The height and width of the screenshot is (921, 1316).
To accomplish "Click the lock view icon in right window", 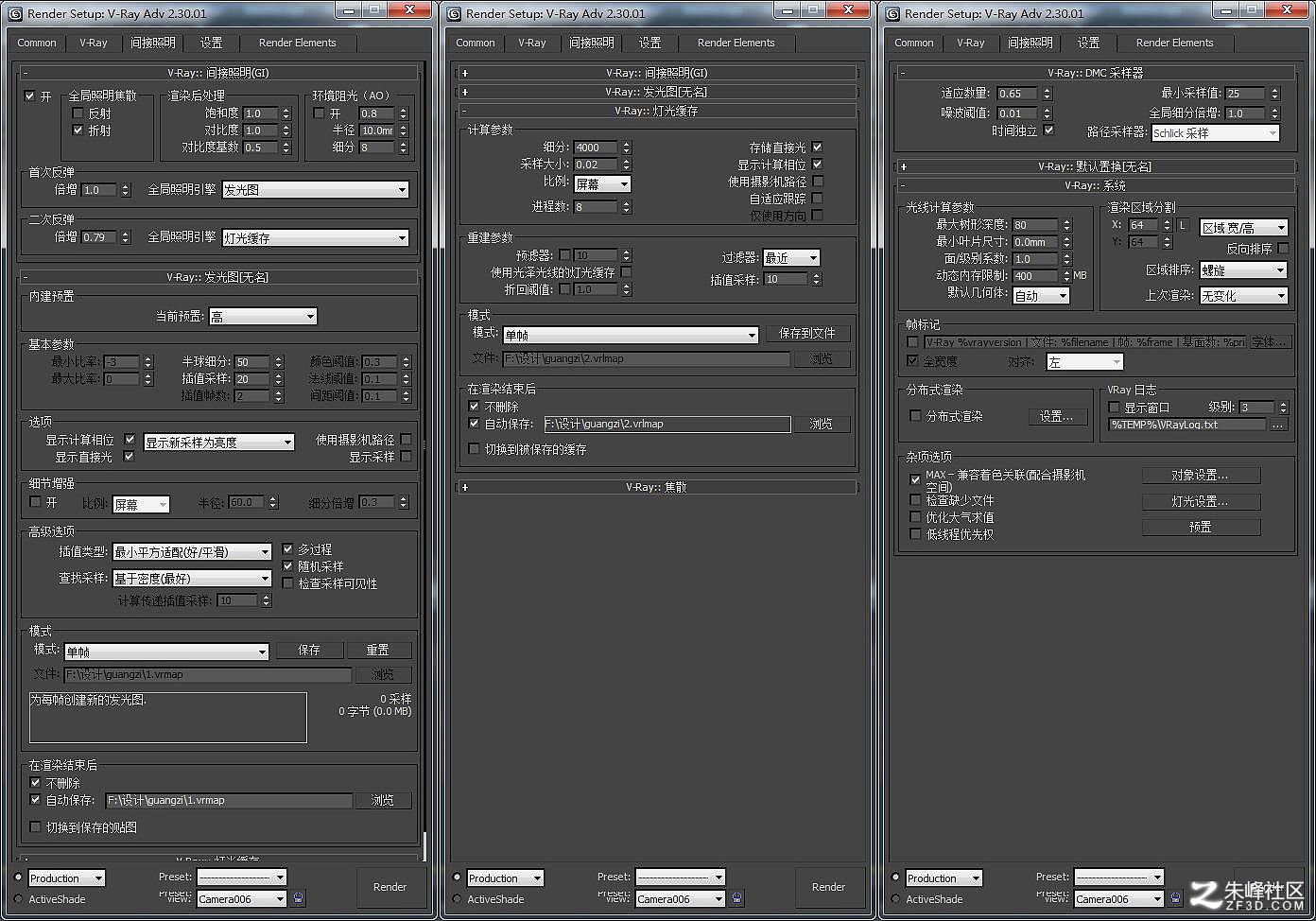I will (1176, 898).
